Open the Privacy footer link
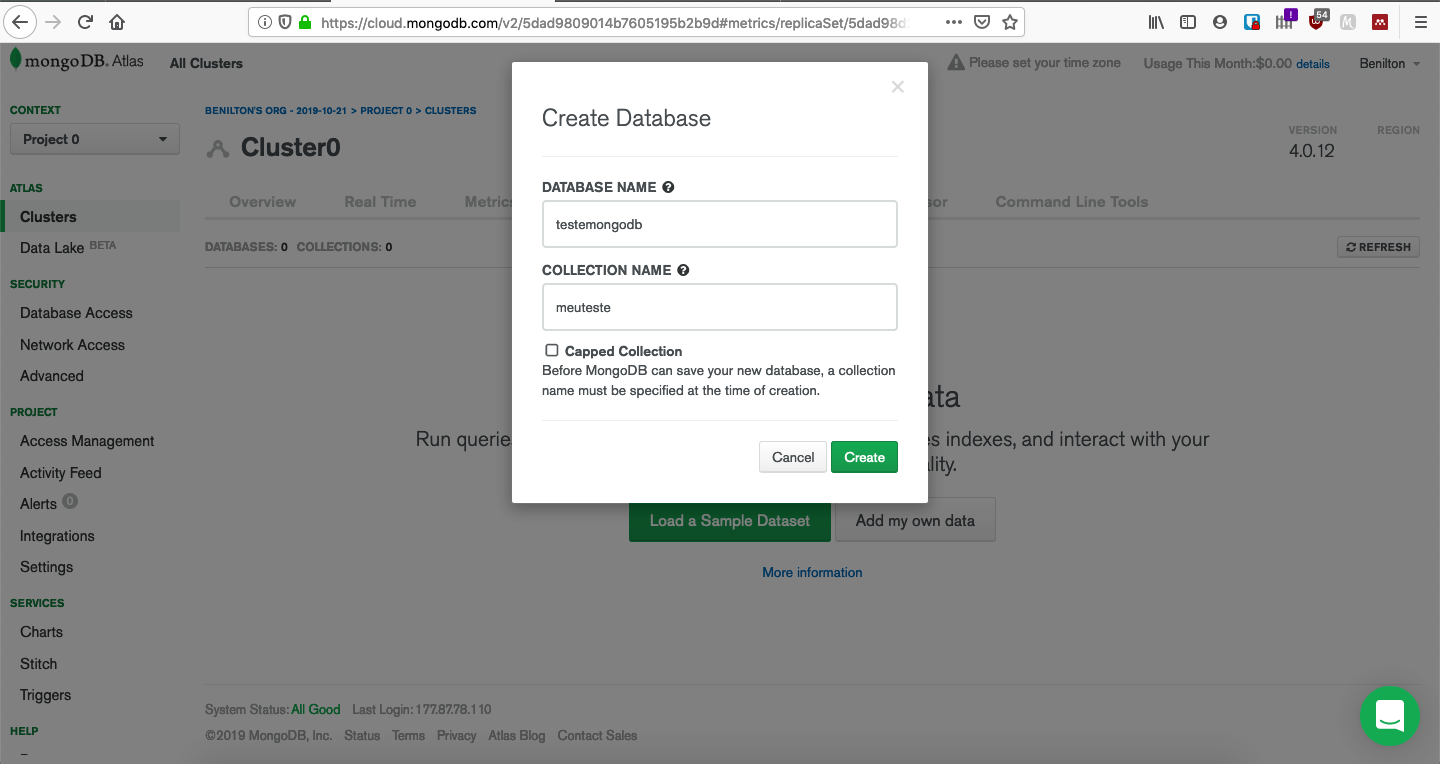This screenshot has height=764, width=1440. pyautogui.click(x=456, y=735)
